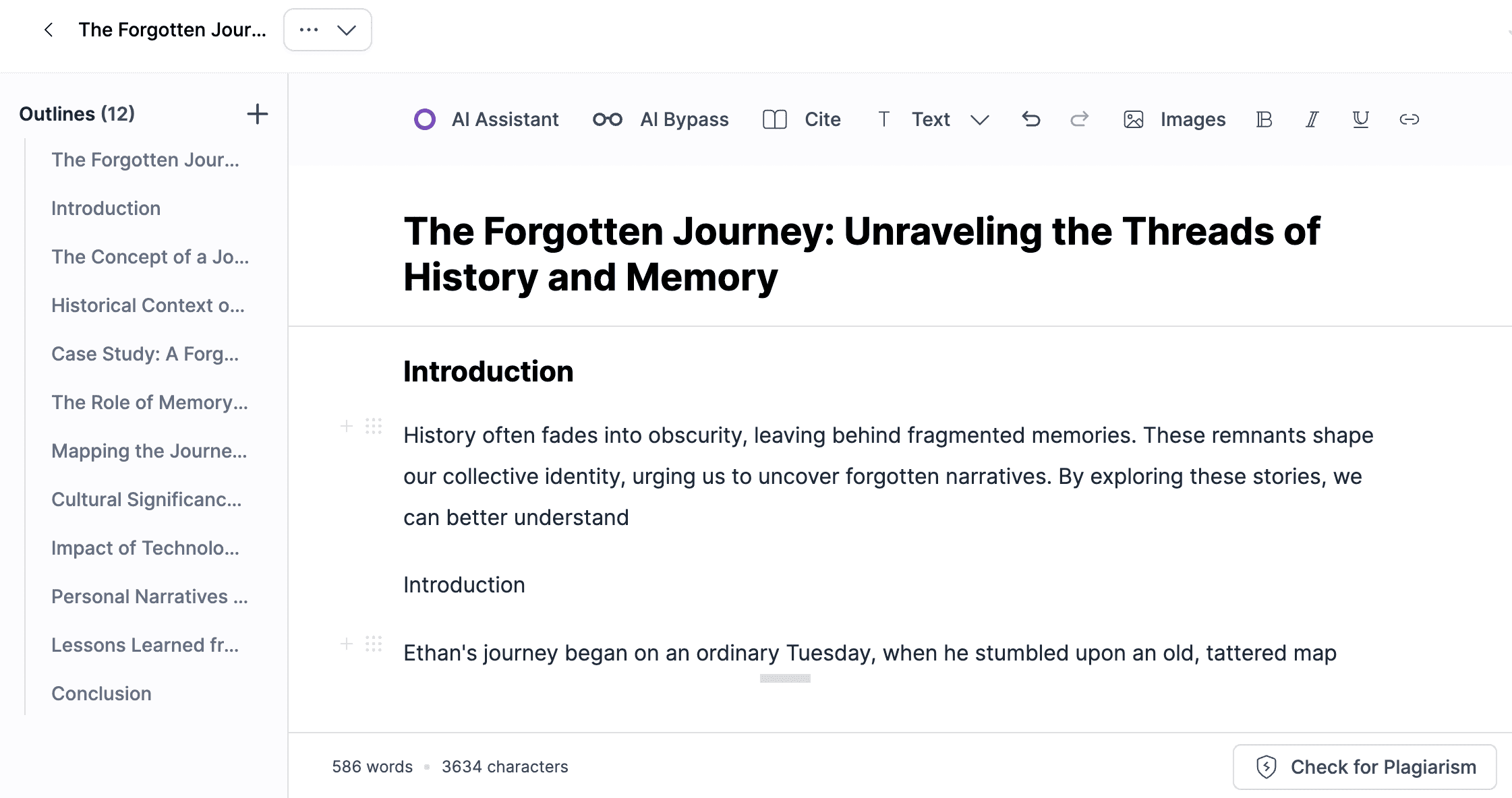The width and height of the screenshot is (1512, 798).
Task: Click the back arrow icon
Action: [x=49, y=30]
